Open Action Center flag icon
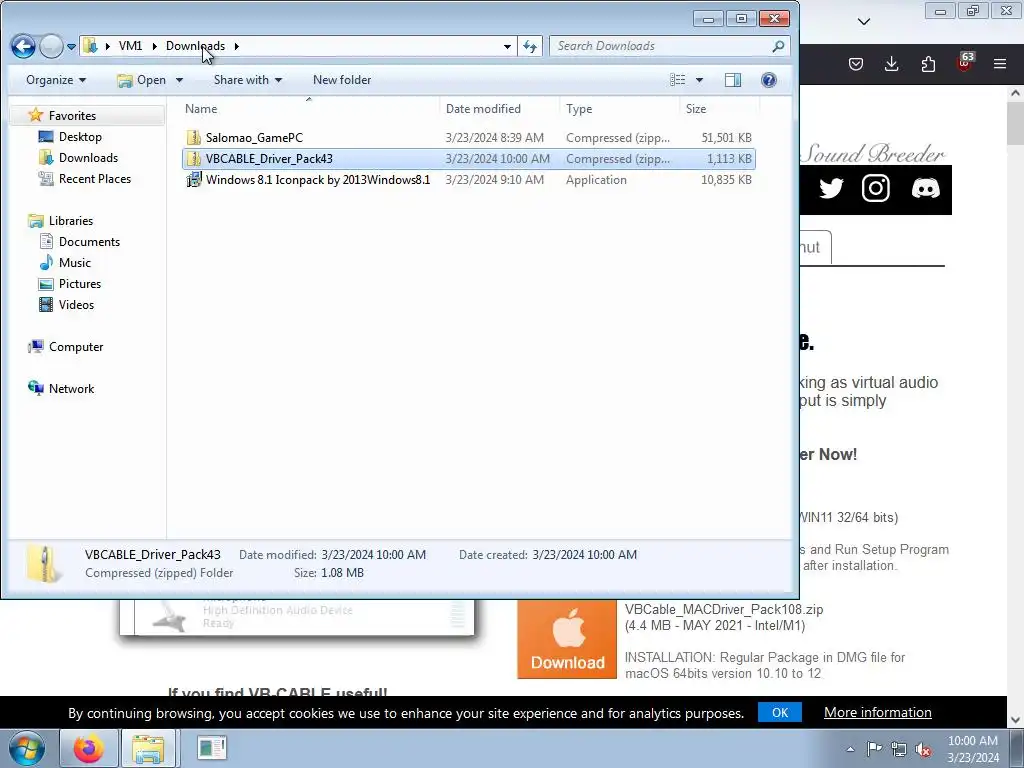Viewport: 1024px width, 768px height. (x=874, y=749)
